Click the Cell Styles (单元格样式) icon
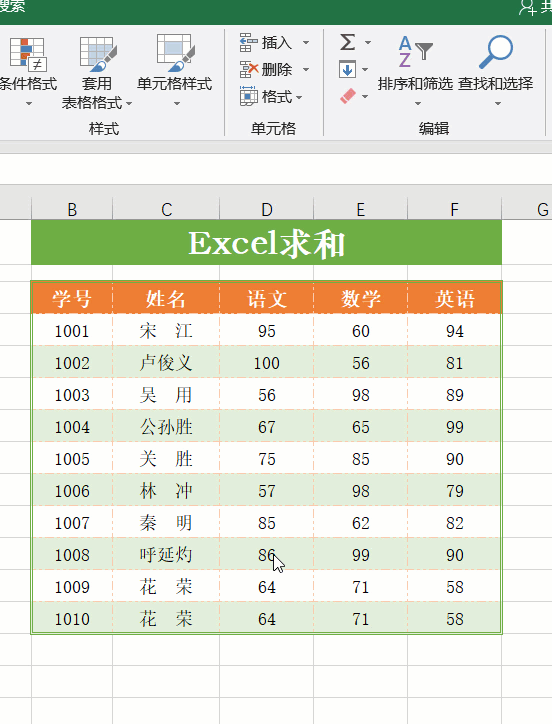The image size is (552, 724). [175, 53]
